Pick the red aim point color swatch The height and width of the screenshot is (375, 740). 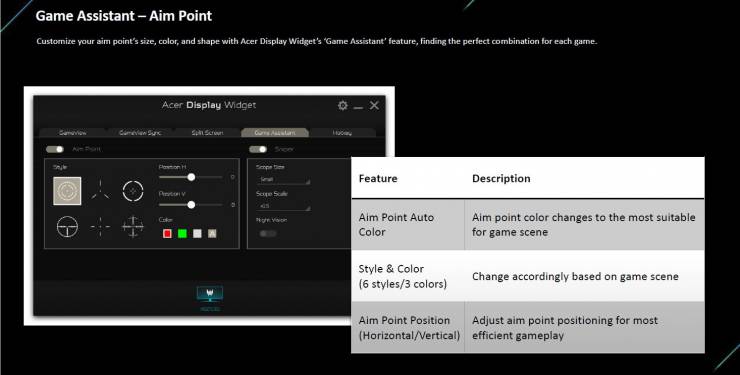(167, 233)
